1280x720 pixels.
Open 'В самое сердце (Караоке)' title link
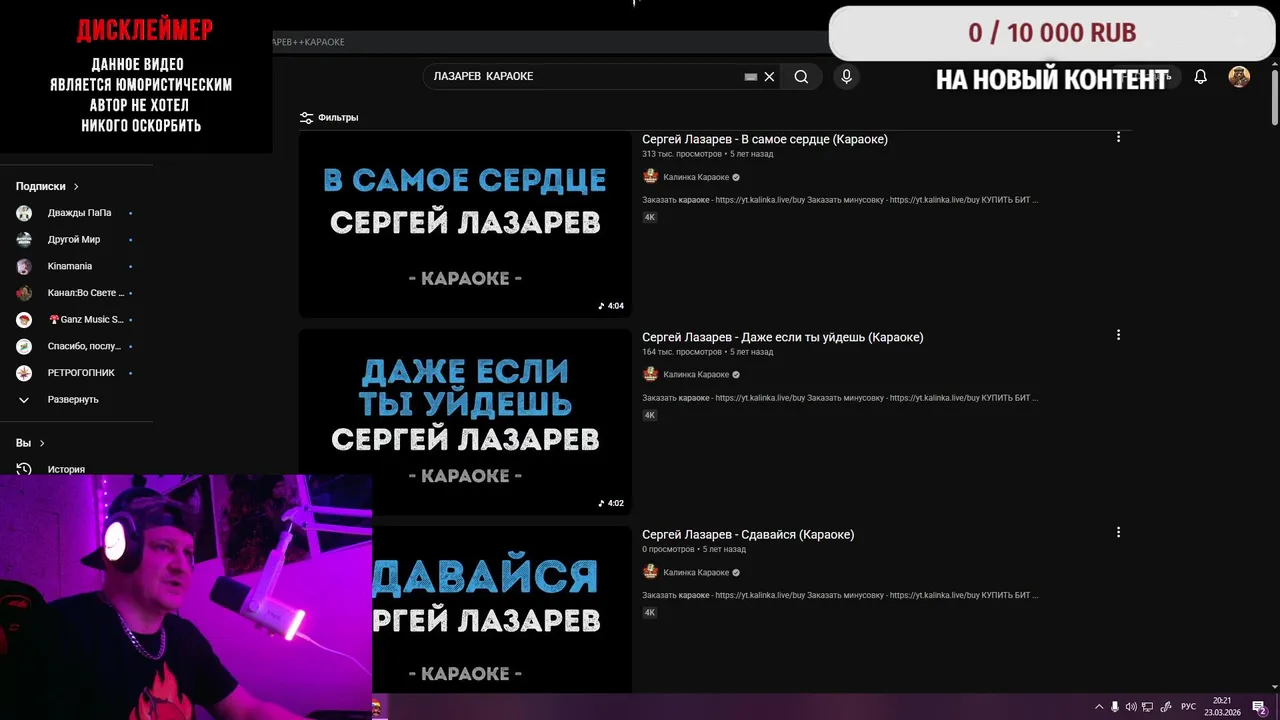tap(765, 139)
